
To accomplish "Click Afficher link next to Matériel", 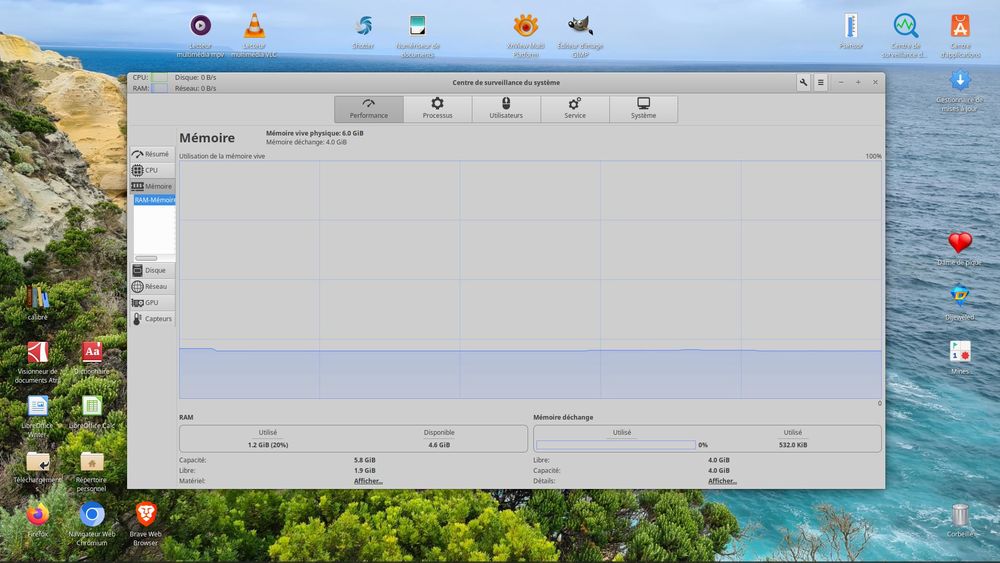I will [x=368, y=481].
